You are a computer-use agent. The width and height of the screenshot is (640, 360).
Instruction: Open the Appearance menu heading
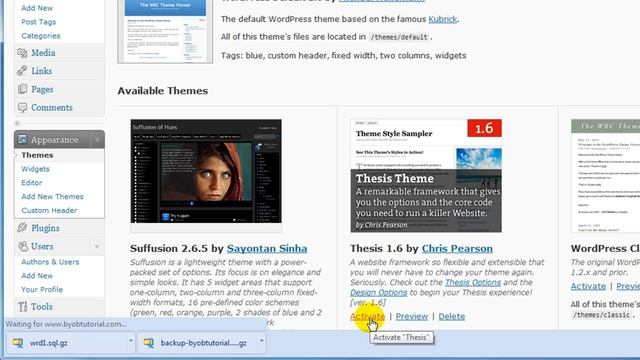click(54, 140)
